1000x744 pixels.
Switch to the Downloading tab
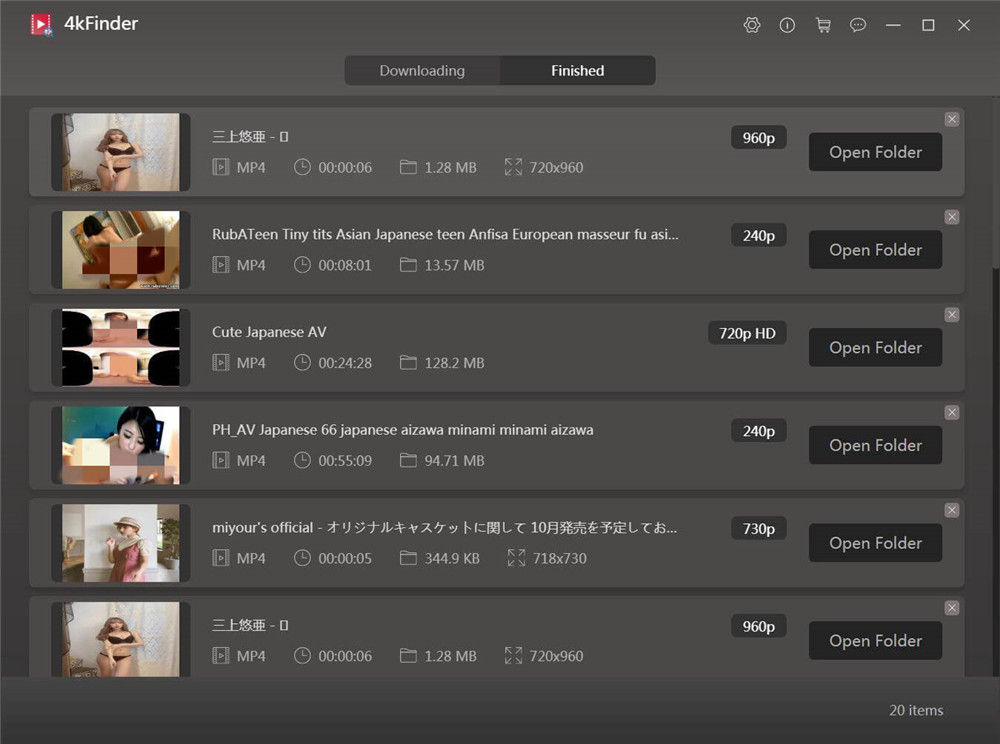(x=421, y=70)
